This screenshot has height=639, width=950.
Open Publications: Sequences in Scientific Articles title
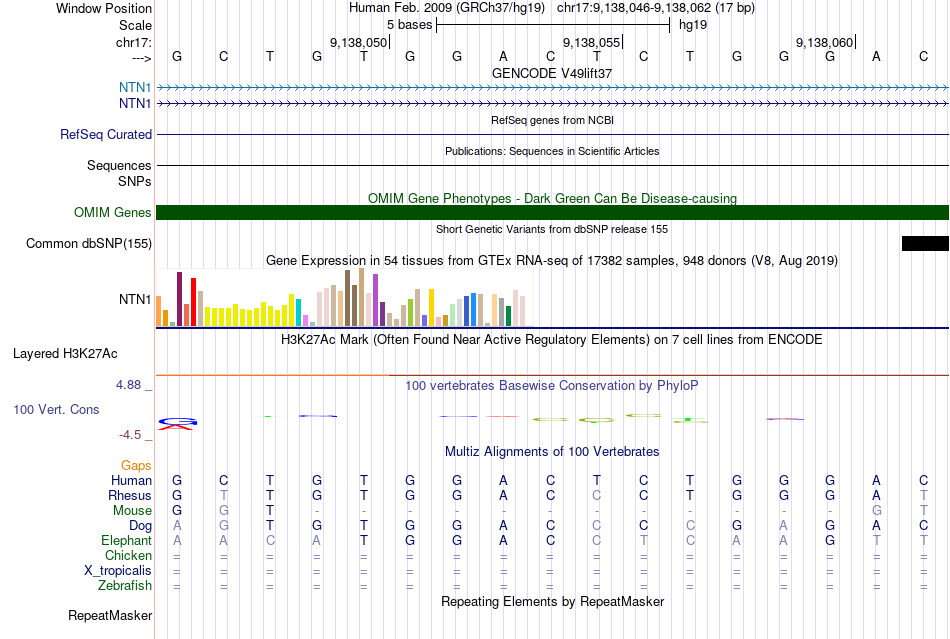coord(552,151)
